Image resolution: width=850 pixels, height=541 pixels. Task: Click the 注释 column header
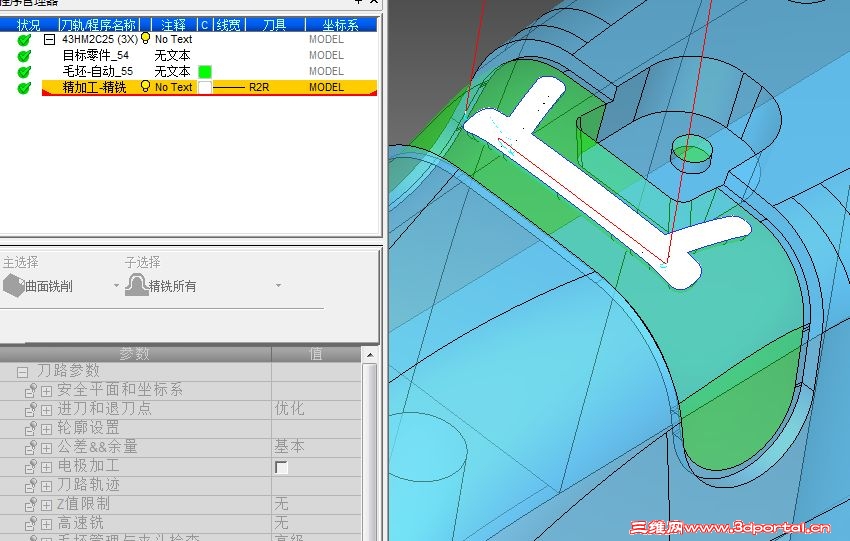point(173,25)
